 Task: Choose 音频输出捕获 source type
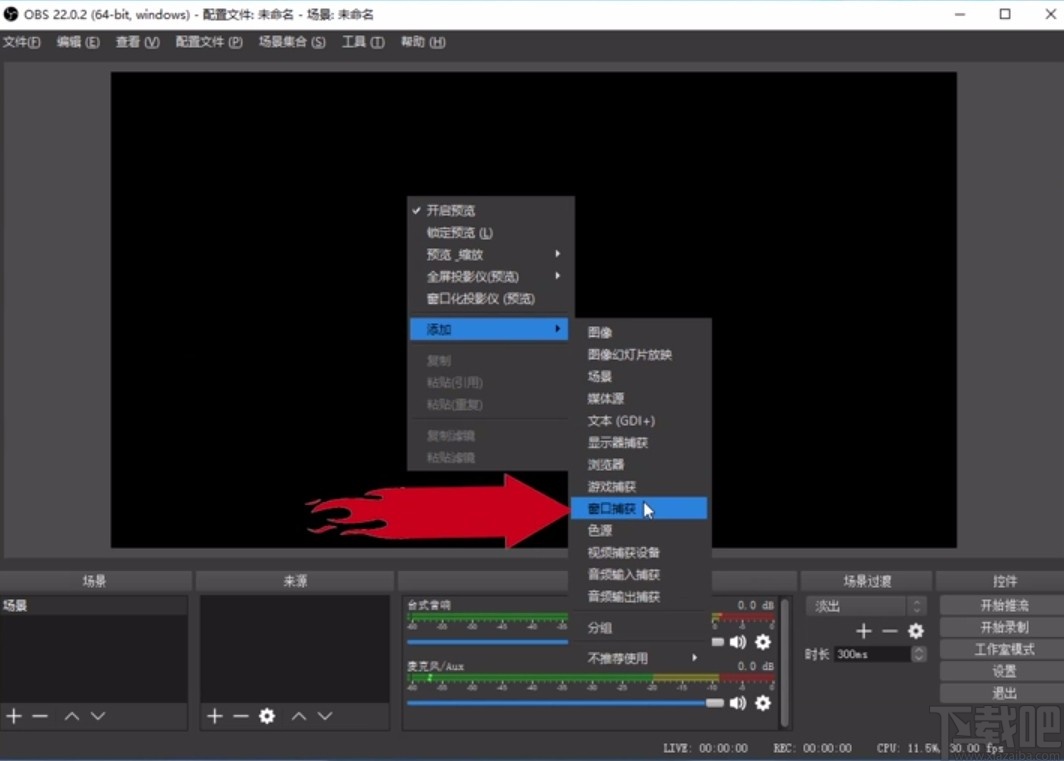click(x=641, y=597)
